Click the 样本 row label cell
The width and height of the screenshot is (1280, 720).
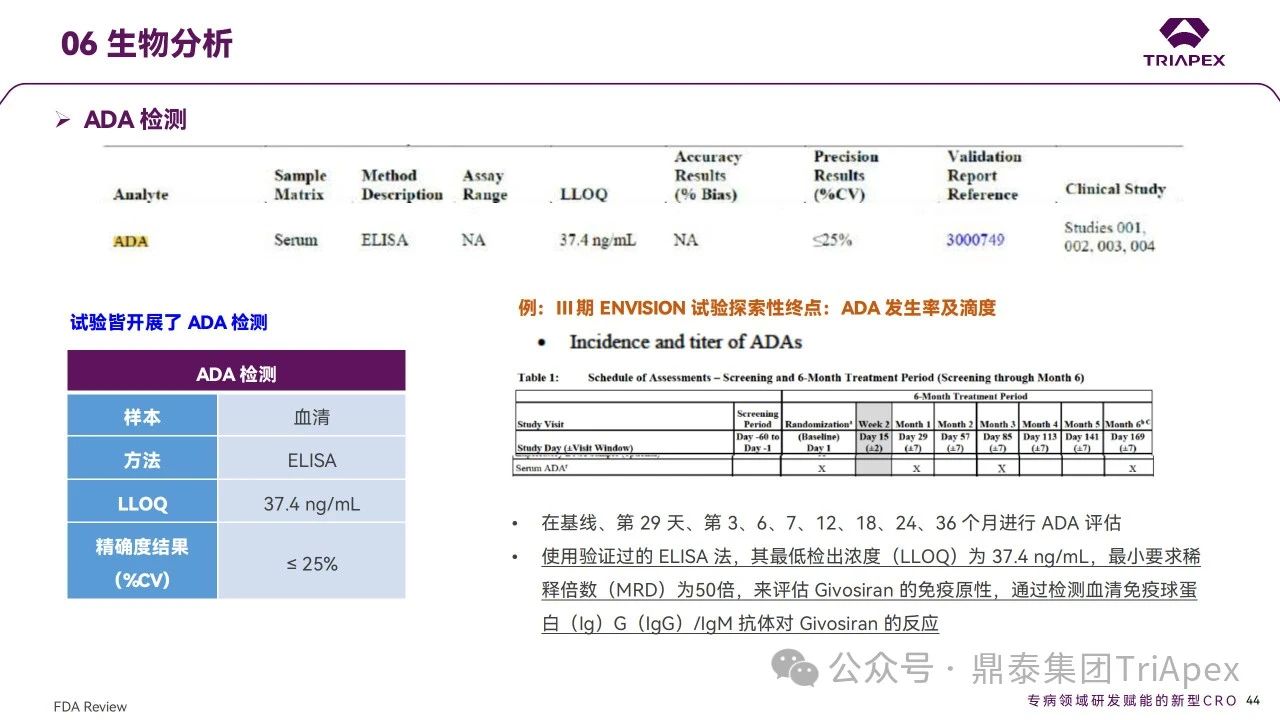coord(142,417)
